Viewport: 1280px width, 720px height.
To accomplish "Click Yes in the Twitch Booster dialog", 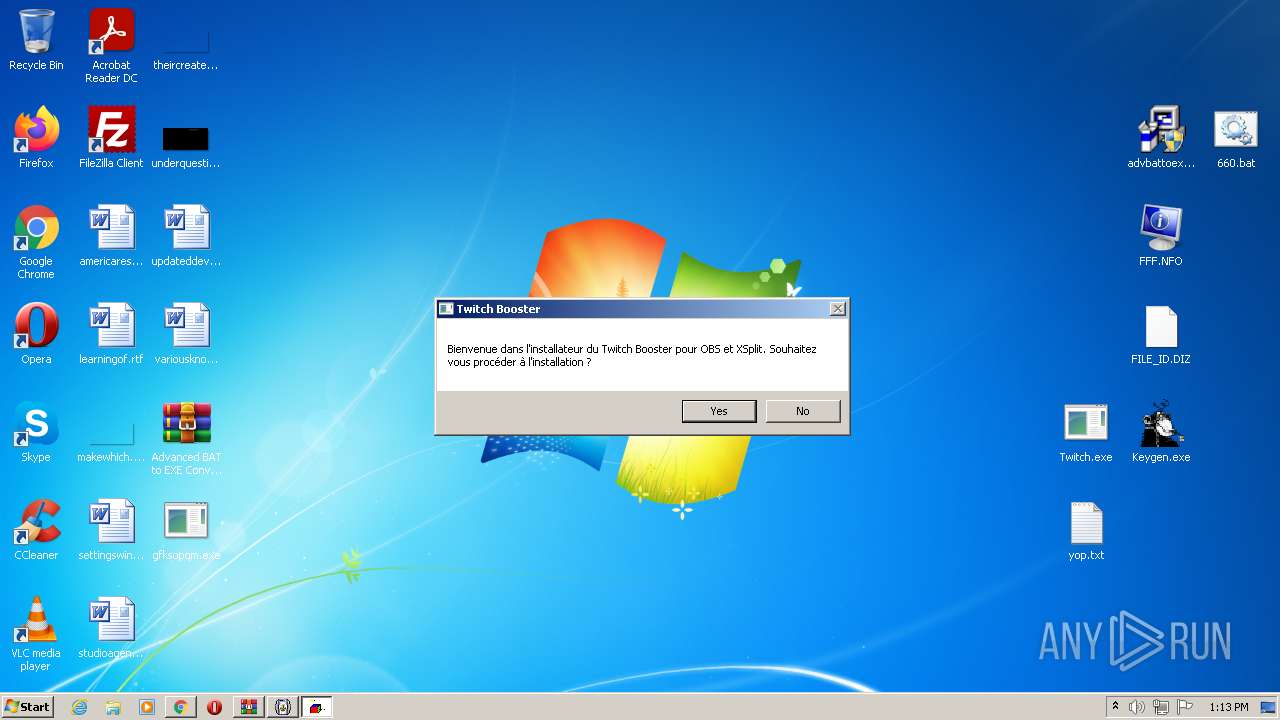I will click(718, 411).
